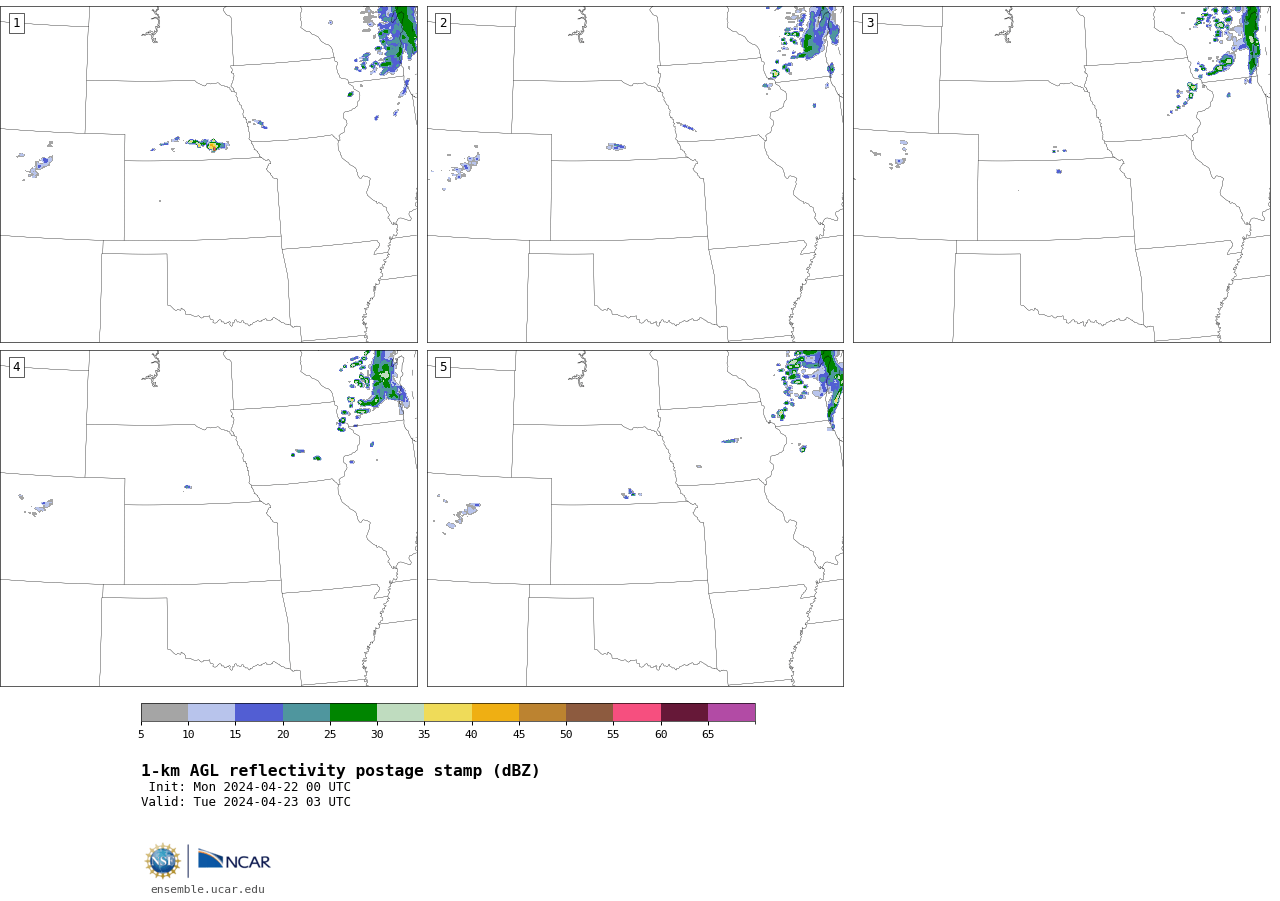Open ensemble member 5 reflectivity map
Viewport: 1280px width, 901px height.
(635, 518)
